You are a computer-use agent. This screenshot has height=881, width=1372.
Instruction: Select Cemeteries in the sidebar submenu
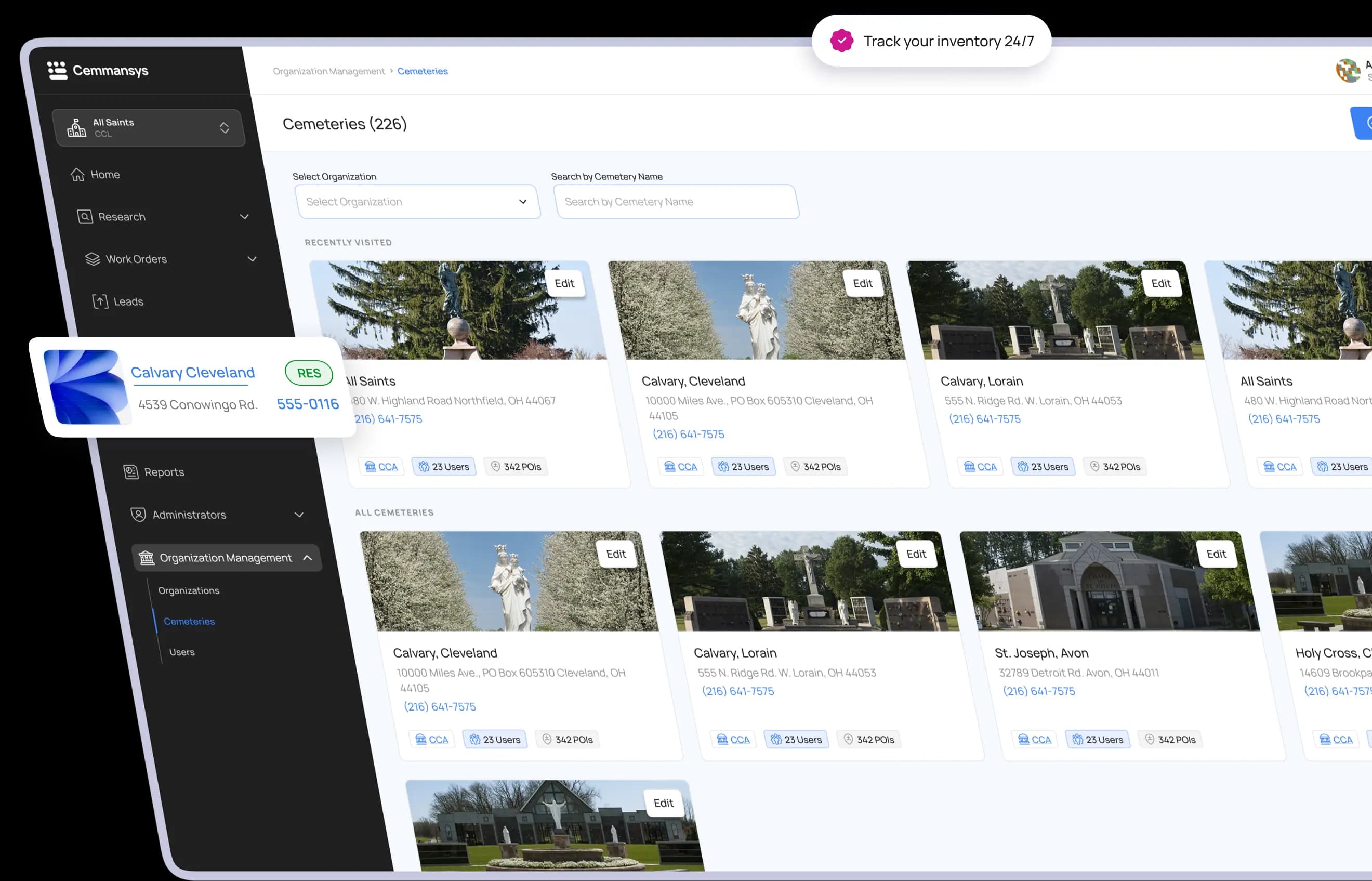(189, 621)
